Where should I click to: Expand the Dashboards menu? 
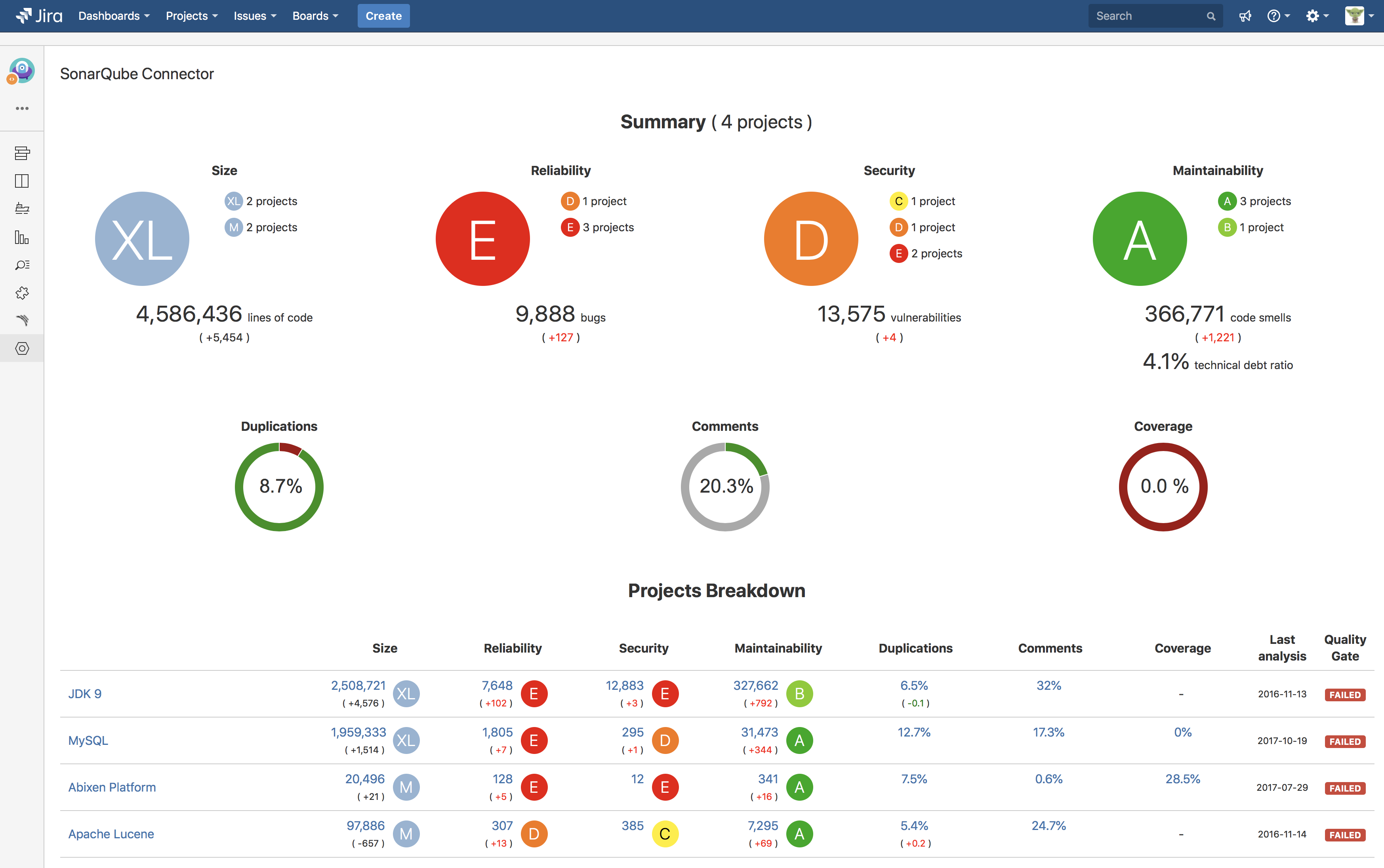tap(114, 16)
